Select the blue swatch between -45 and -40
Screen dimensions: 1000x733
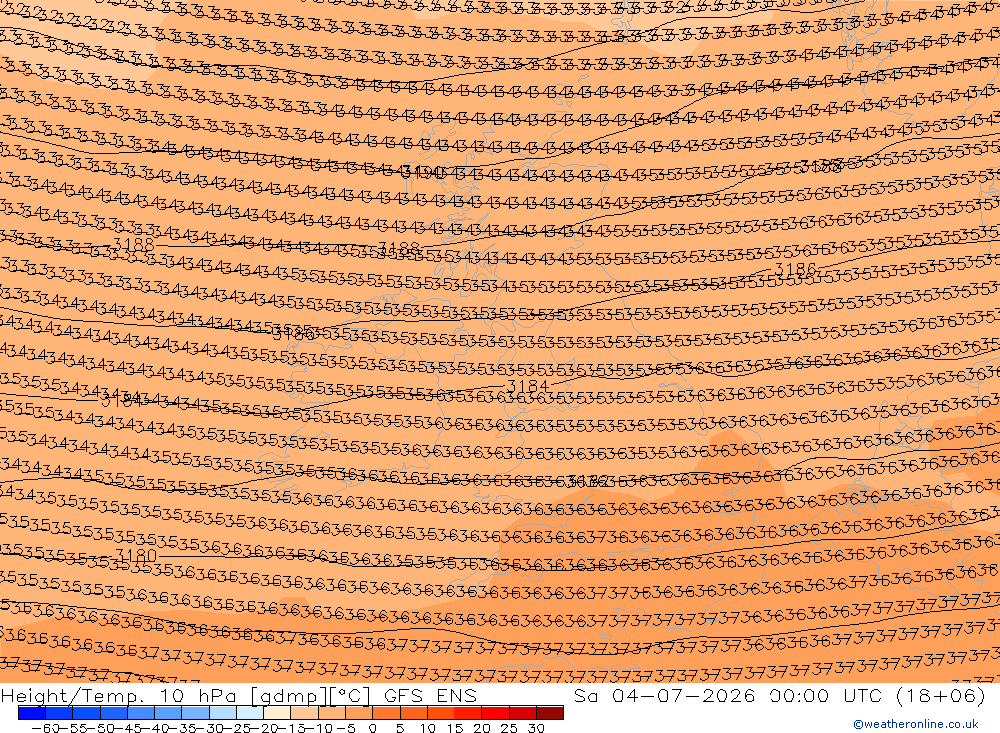tap(141, 713)
